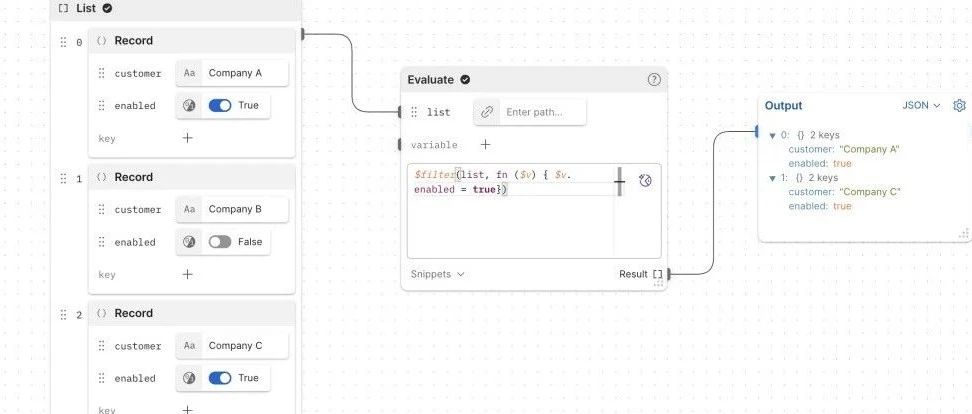Toggle enabled switch for Company C
The height and width of the screenshot is (414, 972).
coord(219,378)
